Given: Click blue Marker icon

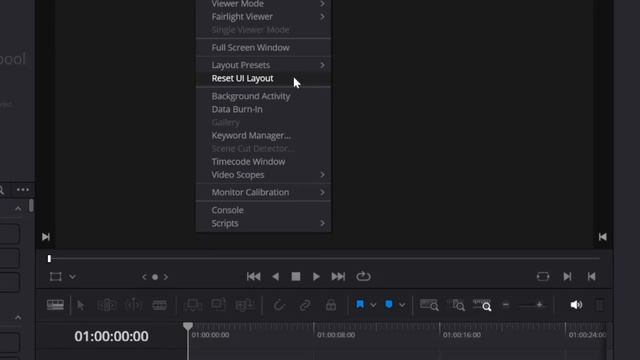Looking at the screenshot, I should [389, 304].
